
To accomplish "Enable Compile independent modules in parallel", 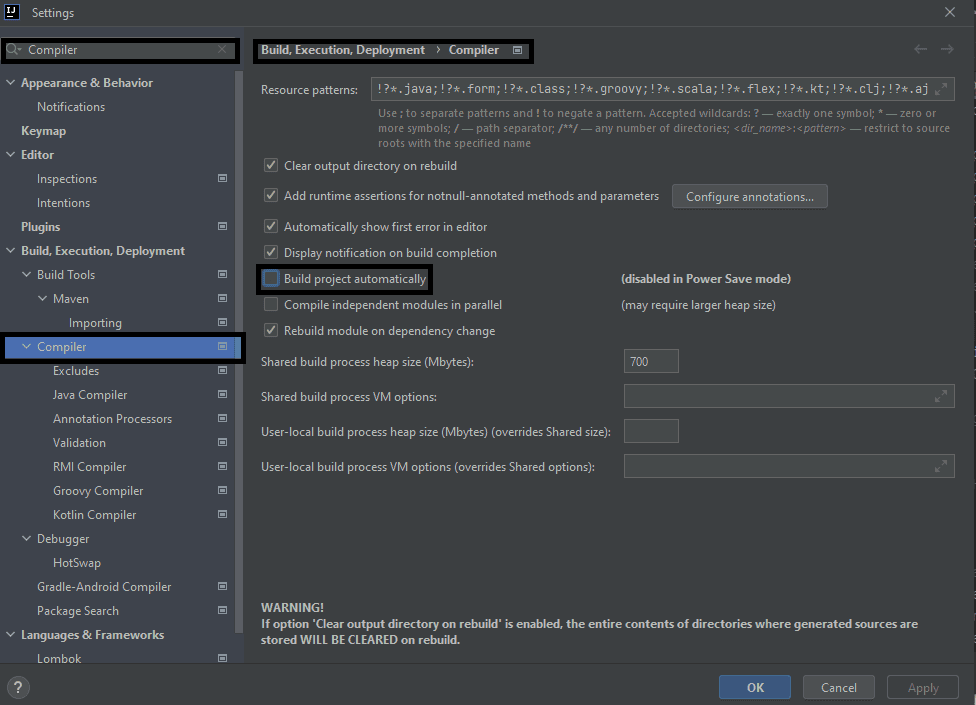I will coord(271,304).
